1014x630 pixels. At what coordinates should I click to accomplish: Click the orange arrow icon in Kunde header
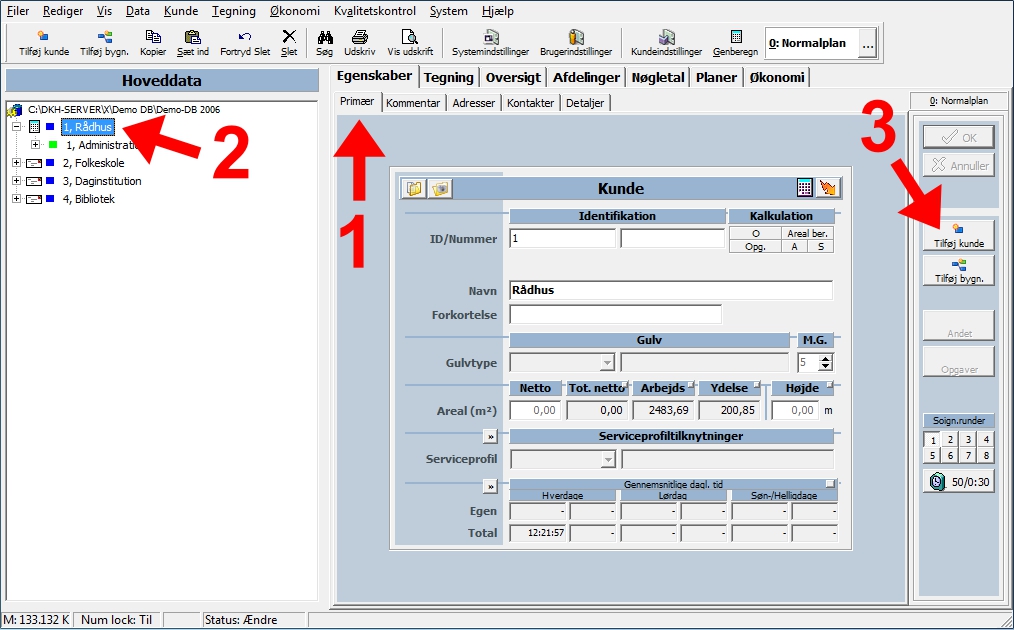827,188
